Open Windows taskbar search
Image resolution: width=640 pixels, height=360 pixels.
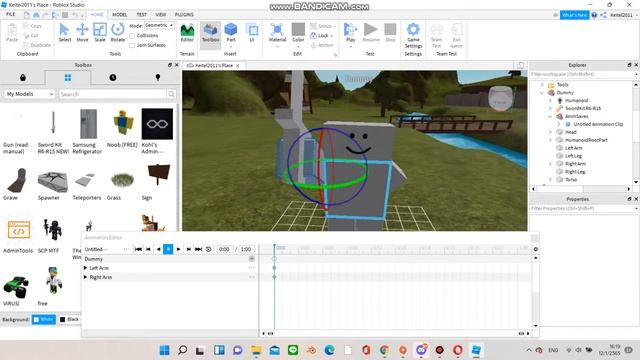tap(182, 350)
